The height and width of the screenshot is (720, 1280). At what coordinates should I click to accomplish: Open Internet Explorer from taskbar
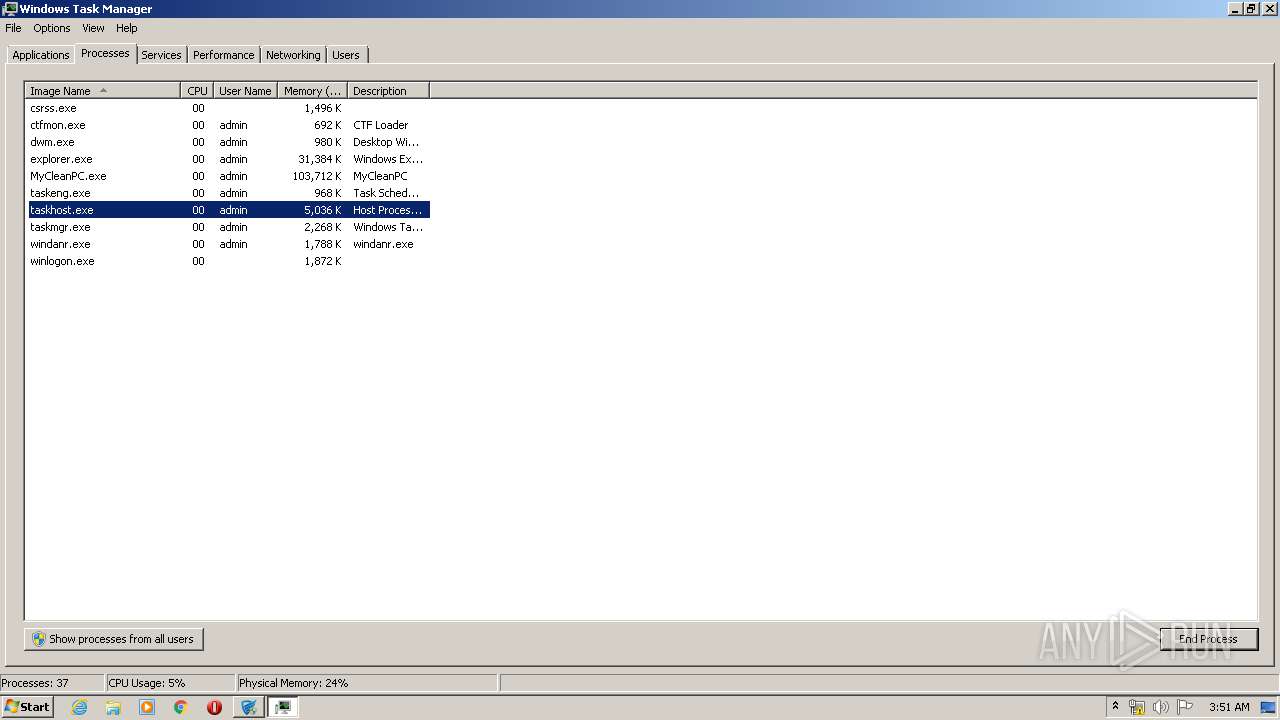click(x=79, y=707)
